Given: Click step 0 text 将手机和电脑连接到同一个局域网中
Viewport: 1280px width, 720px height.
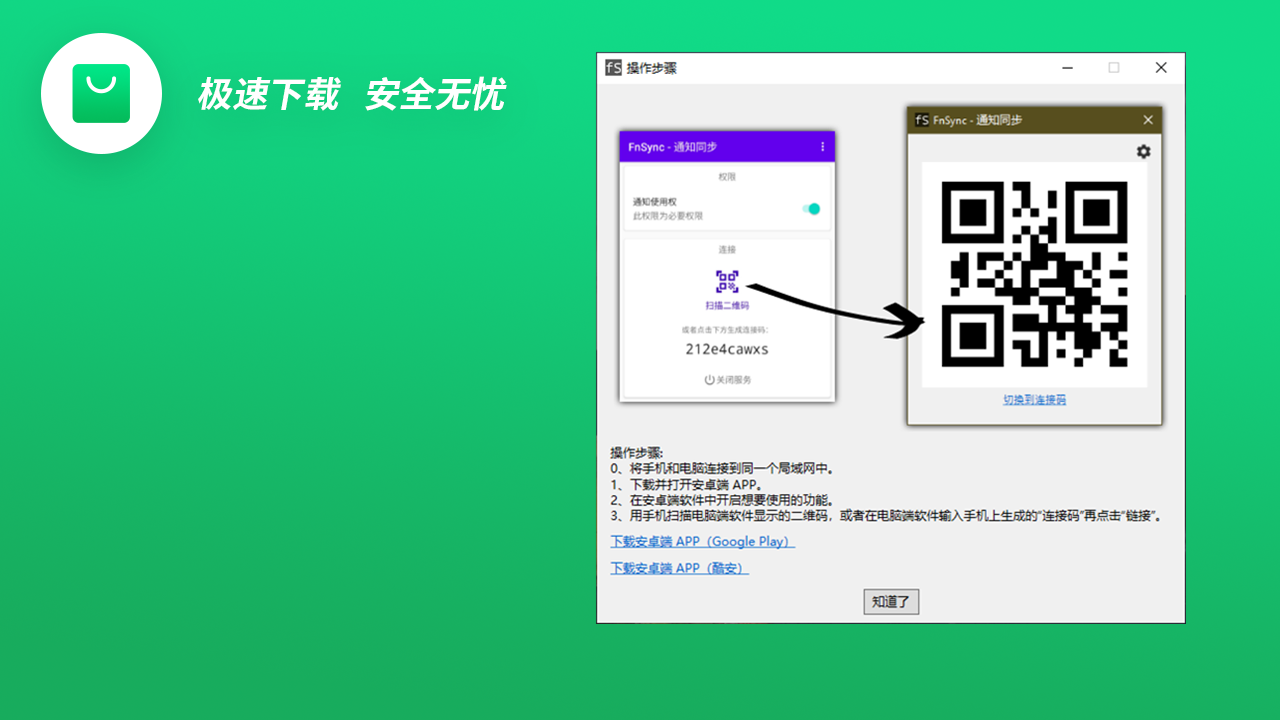Looking at the screenshot, I should click(722, 468).
